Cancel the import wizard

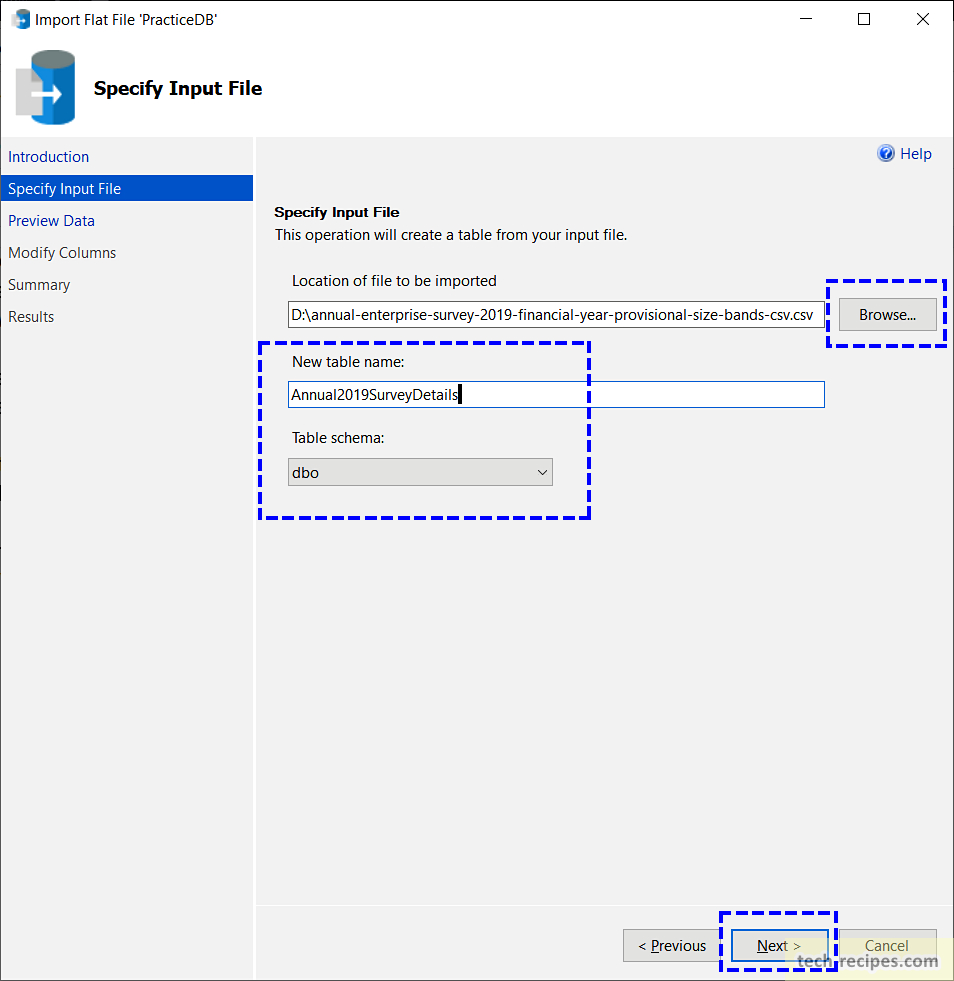(x=886, y=945)
